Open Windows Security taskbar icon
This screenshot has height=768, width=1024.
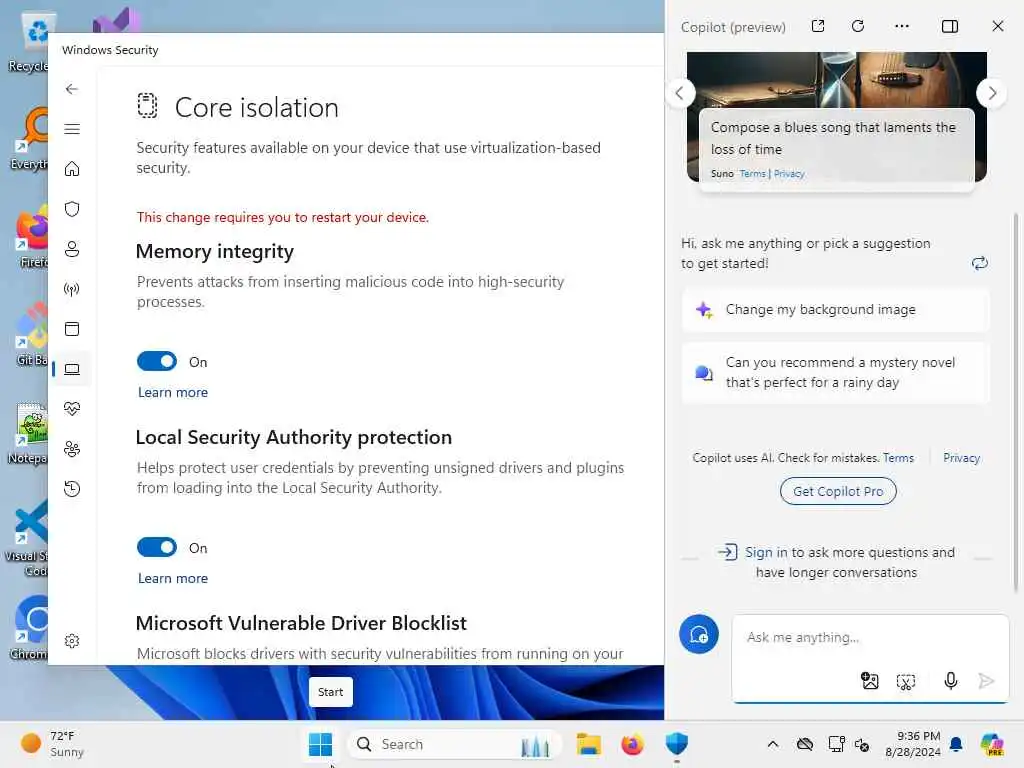point(677,744)
